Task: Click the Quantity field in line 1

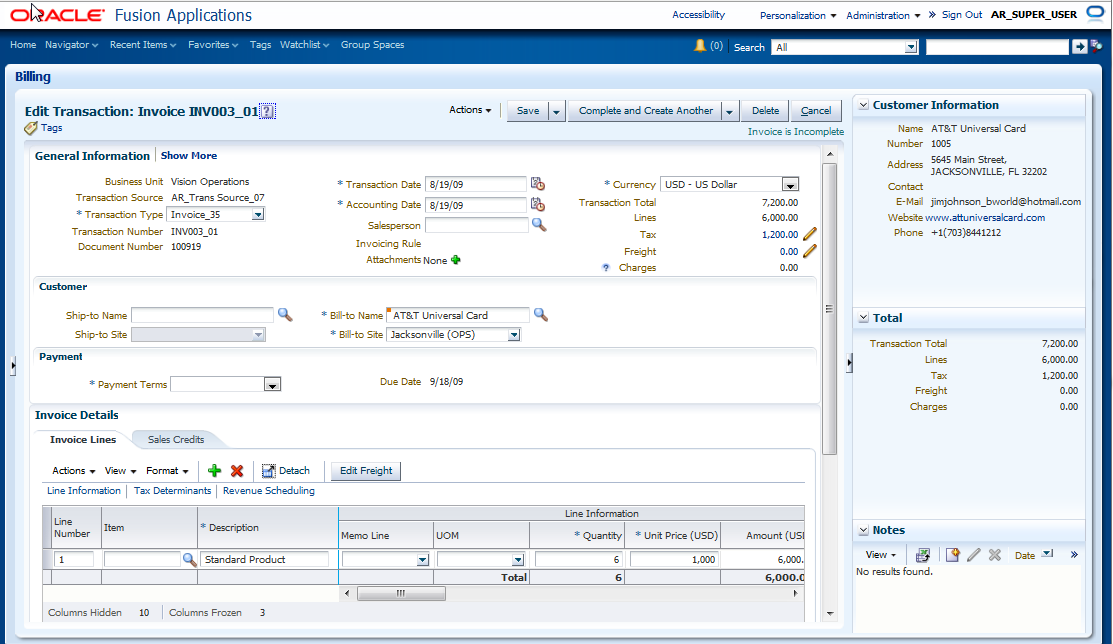Action: pyautogui.click(x=579, y=560)
